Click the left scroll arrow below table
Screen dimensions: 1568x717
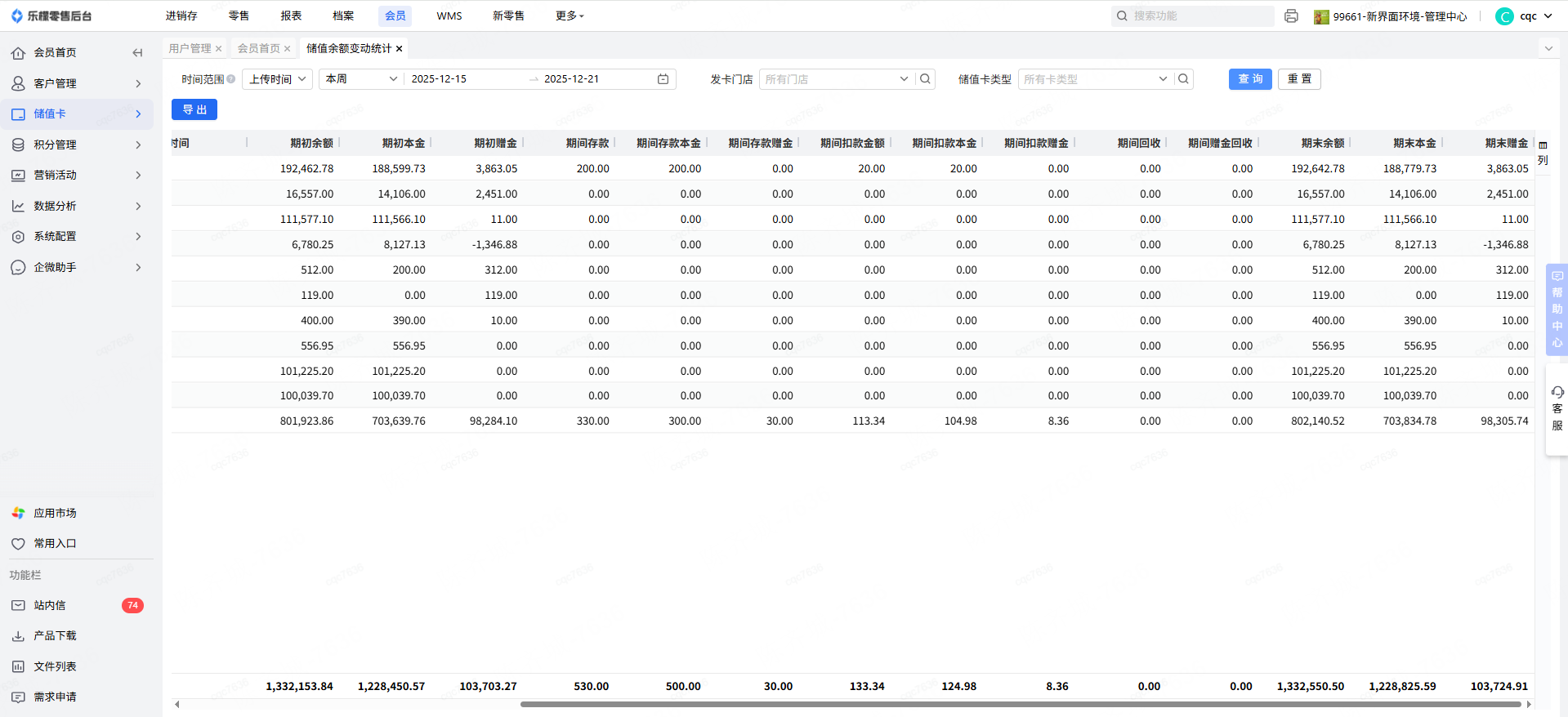point(177,704)
